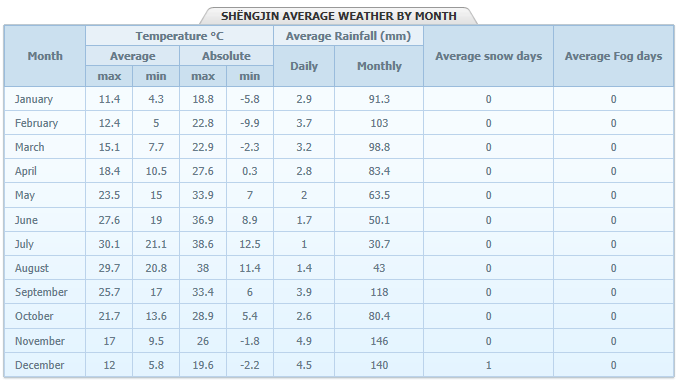Click the Shëngjin Average Weather By Month title tab

click(x=339, y=16)
